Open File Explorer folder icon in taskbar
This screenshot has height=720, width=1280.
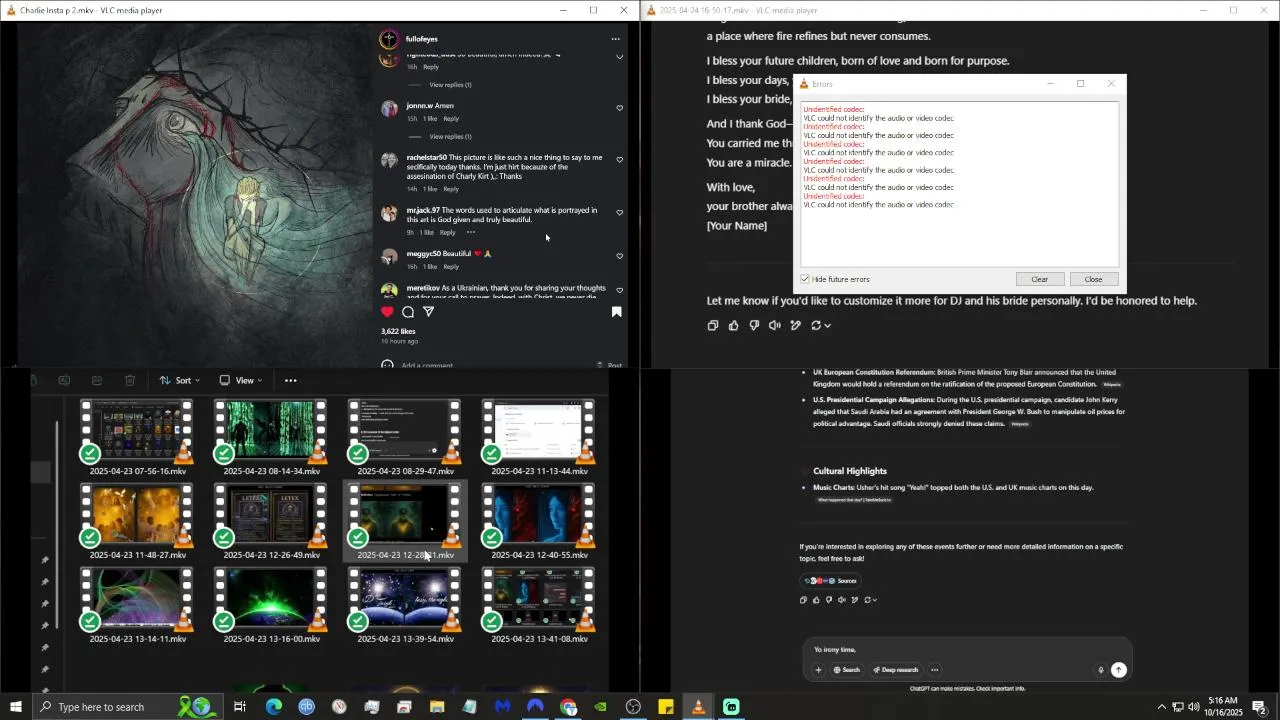tap(437, 707)
